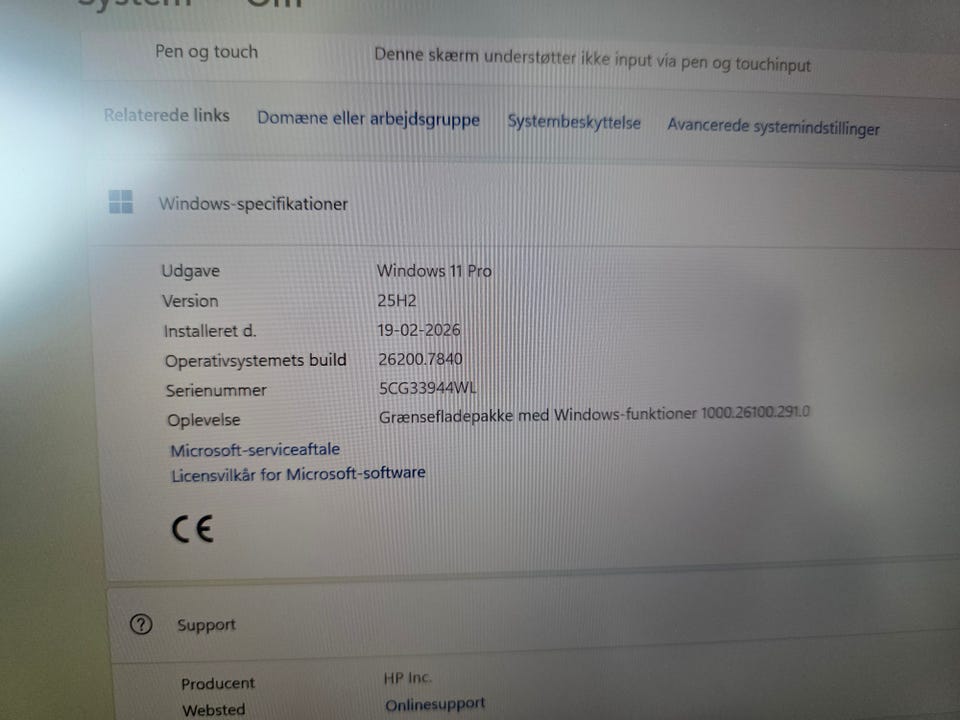Select the serial number 5CG33944WL

tap(427, 388)
